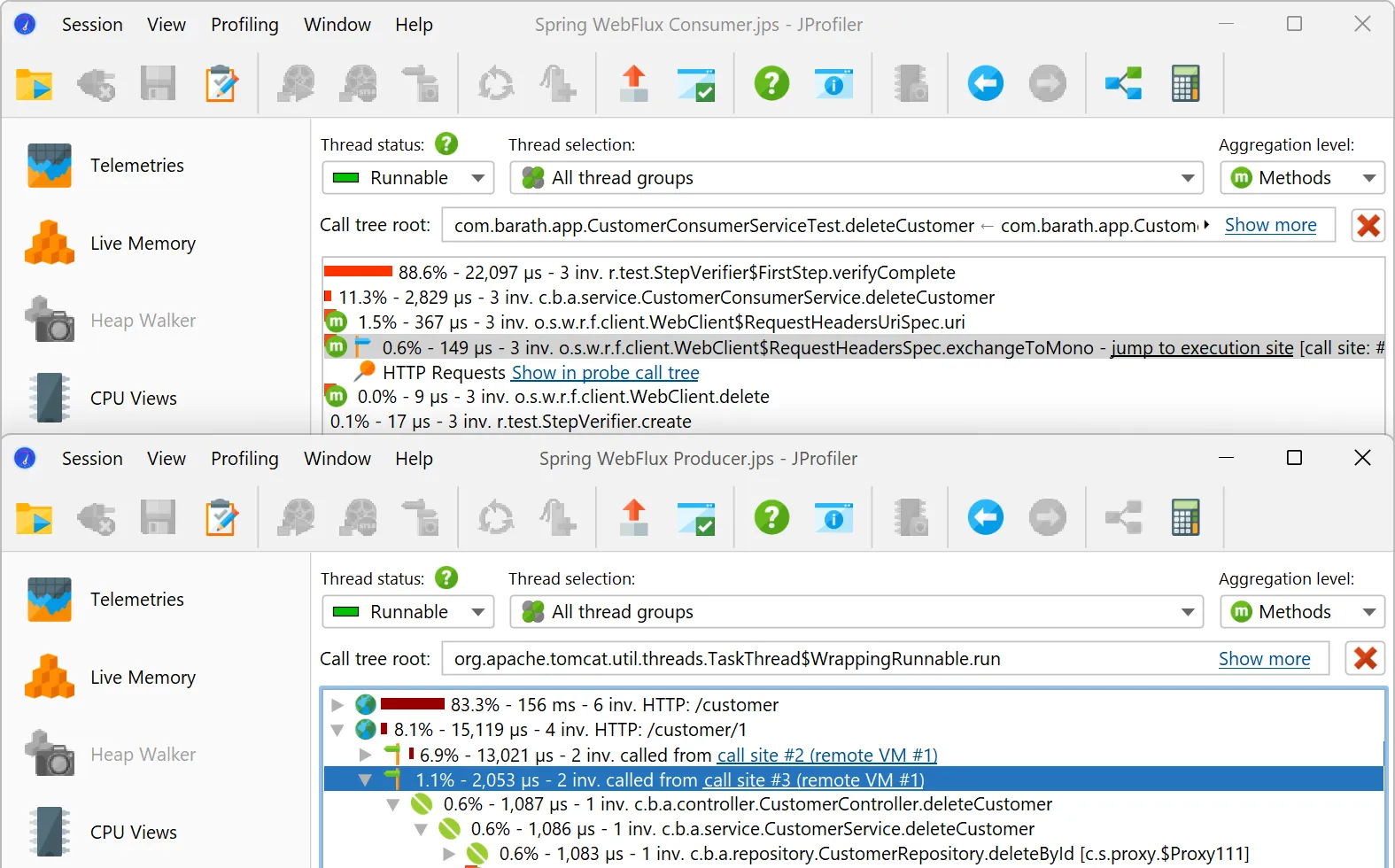Open Profiling menu in the Consumer window
The height and width of the screenshot is (868, 1395).
244,25
